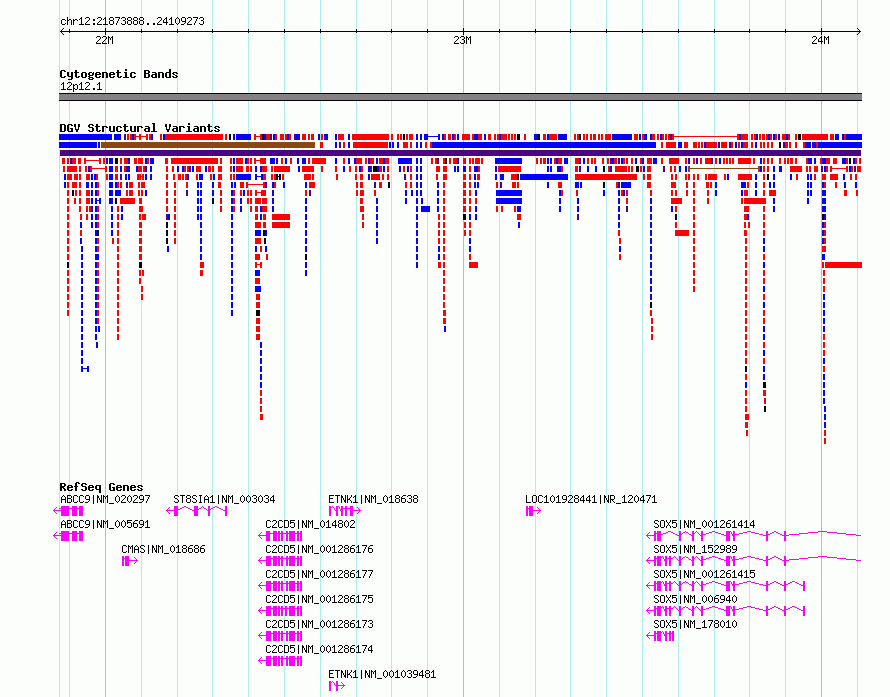Open the RefSeq Genes track title

click(x=101, y=487)
